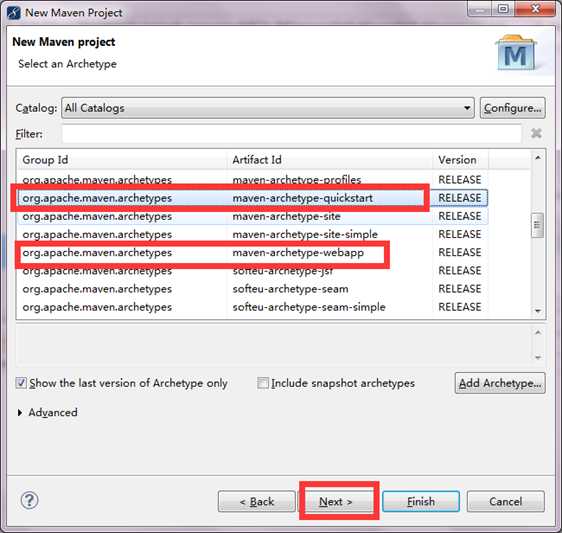Sort by the Version column header

click(460, 160)
